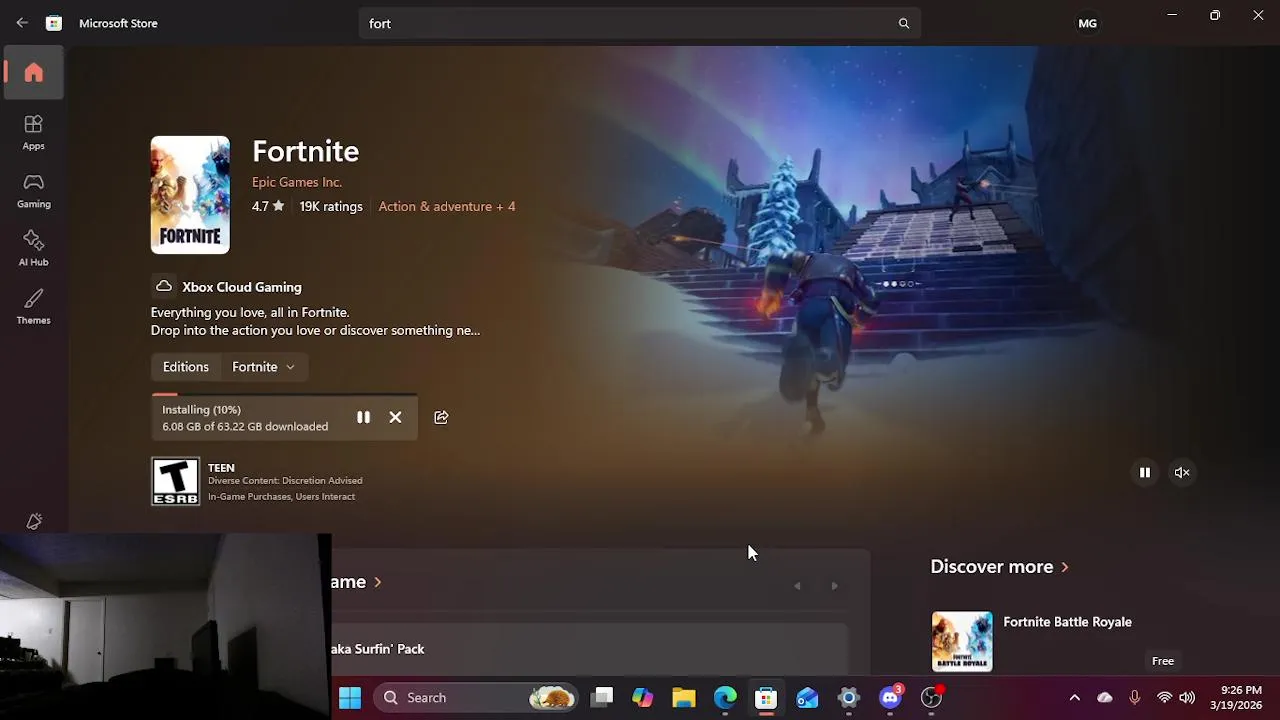Expand the truncated Fortnite description text

(x=315, y=321)
